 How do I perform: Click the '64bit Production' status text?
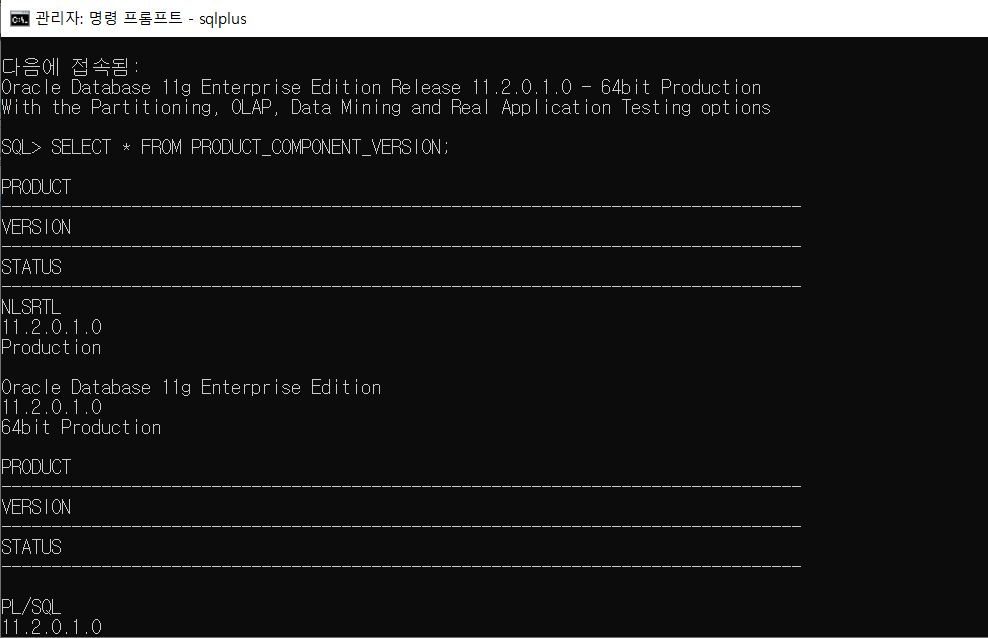tap(81, 428)
